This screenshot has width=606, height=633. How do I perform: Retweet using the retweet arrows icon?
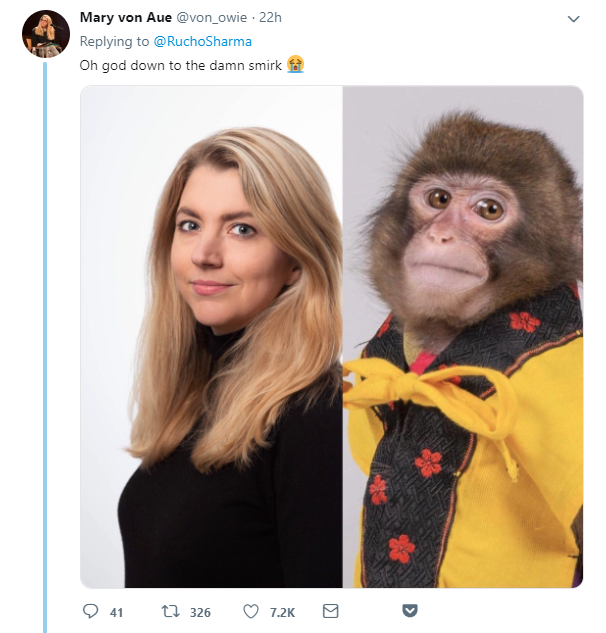[168, 611]
